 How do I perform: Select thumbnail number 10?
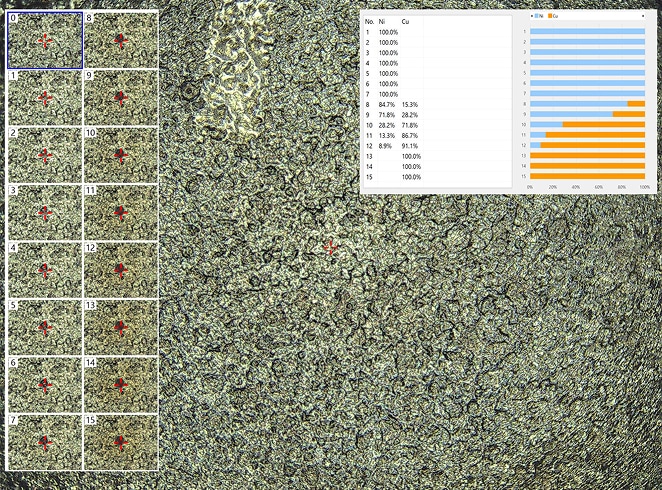[120, 155]
